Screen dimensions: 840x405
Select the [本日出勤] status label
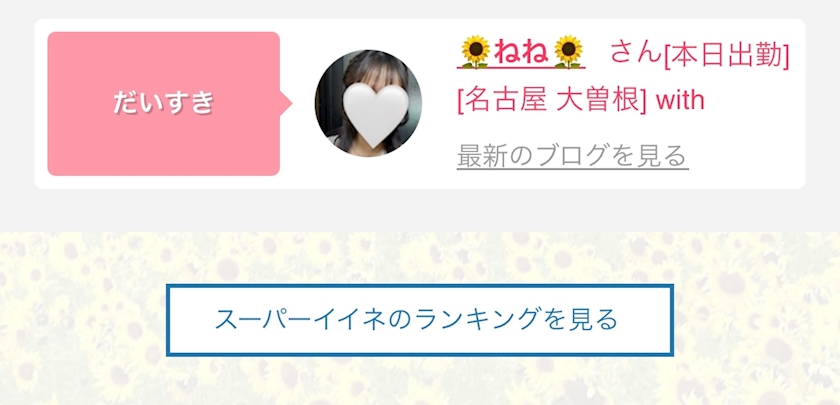point(726,54)
